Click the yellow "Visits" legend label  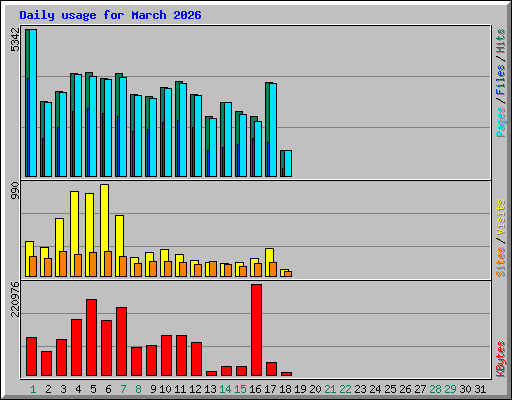pyautogui.click(x=500, y=218)
